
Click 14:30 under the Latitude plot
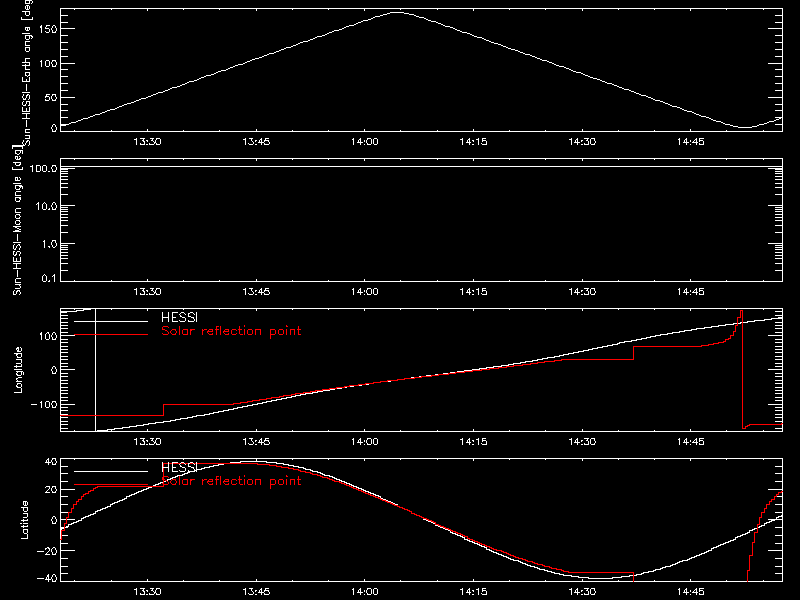tap(582, 592)
